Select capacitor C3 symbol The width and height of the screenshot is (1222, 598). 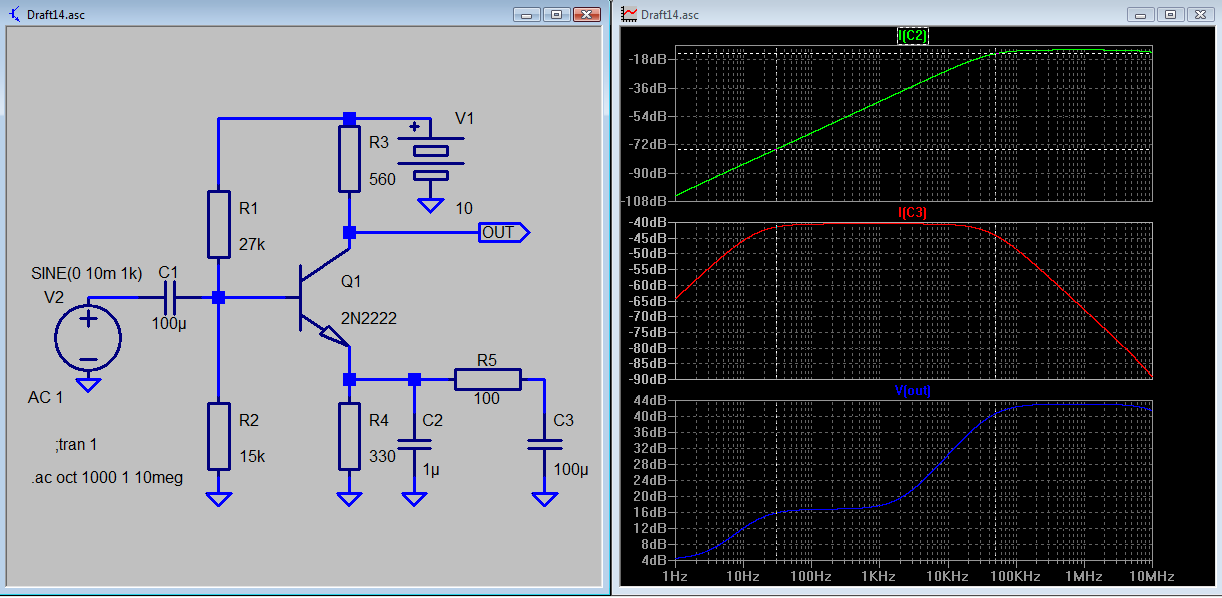coord(545,444)
